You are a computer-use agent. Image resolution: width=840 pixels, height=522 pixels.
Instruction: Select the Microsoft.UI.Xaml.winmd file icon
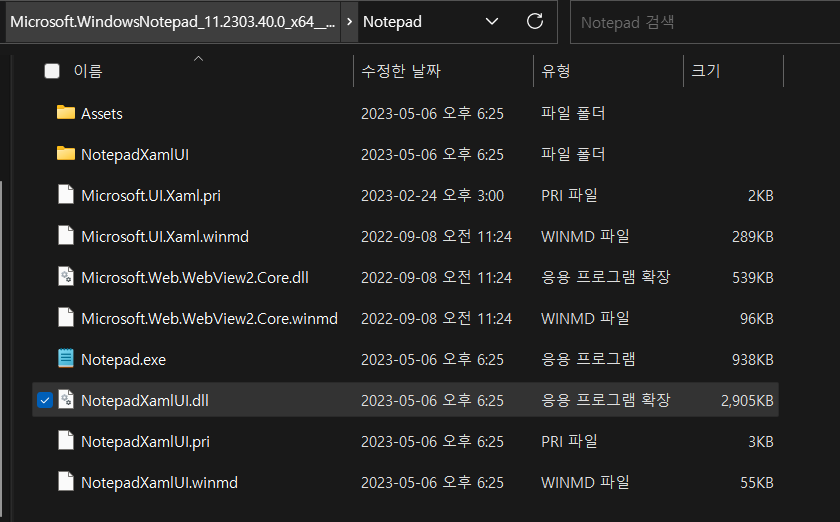point(66,236)
